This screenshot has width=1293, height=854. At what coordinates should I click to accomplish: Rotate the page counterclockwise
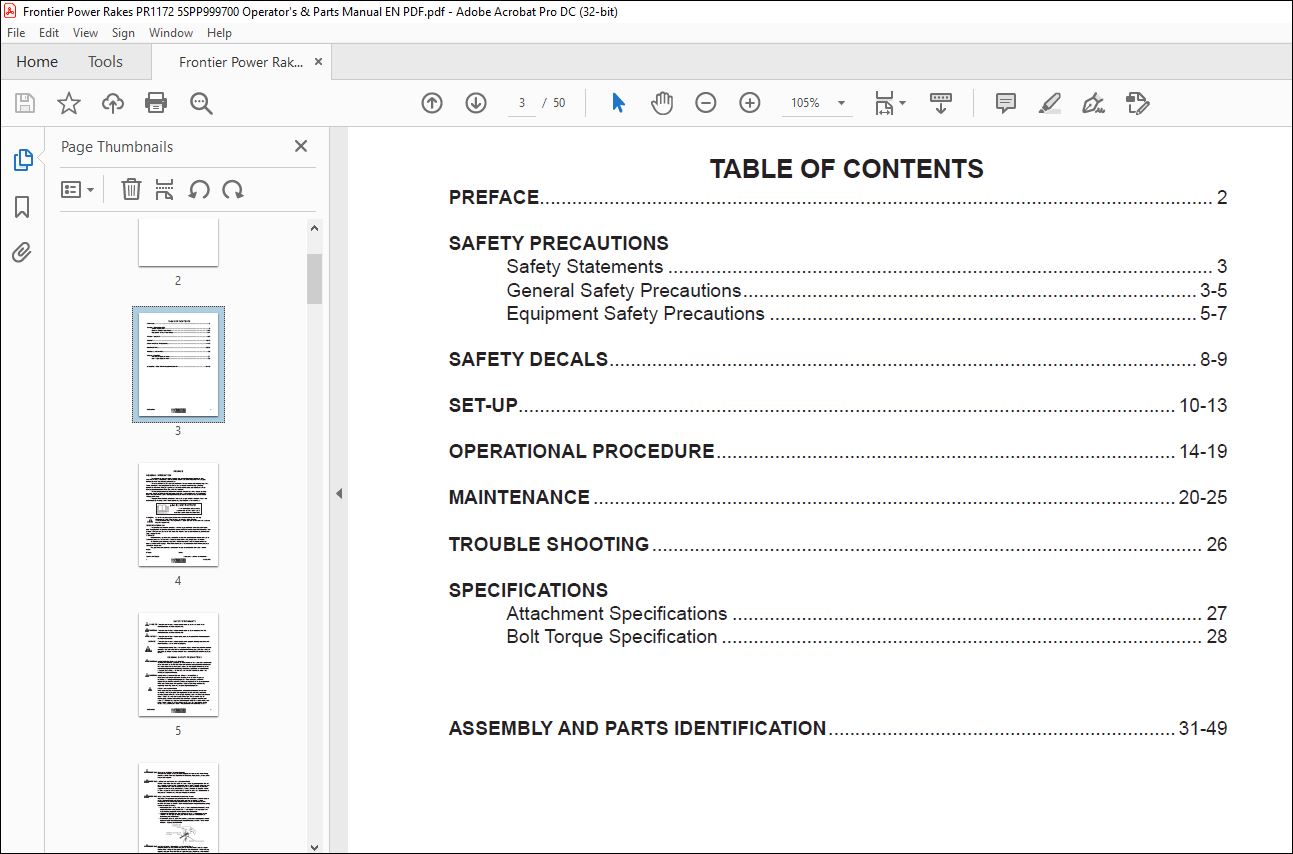[199, 189]
